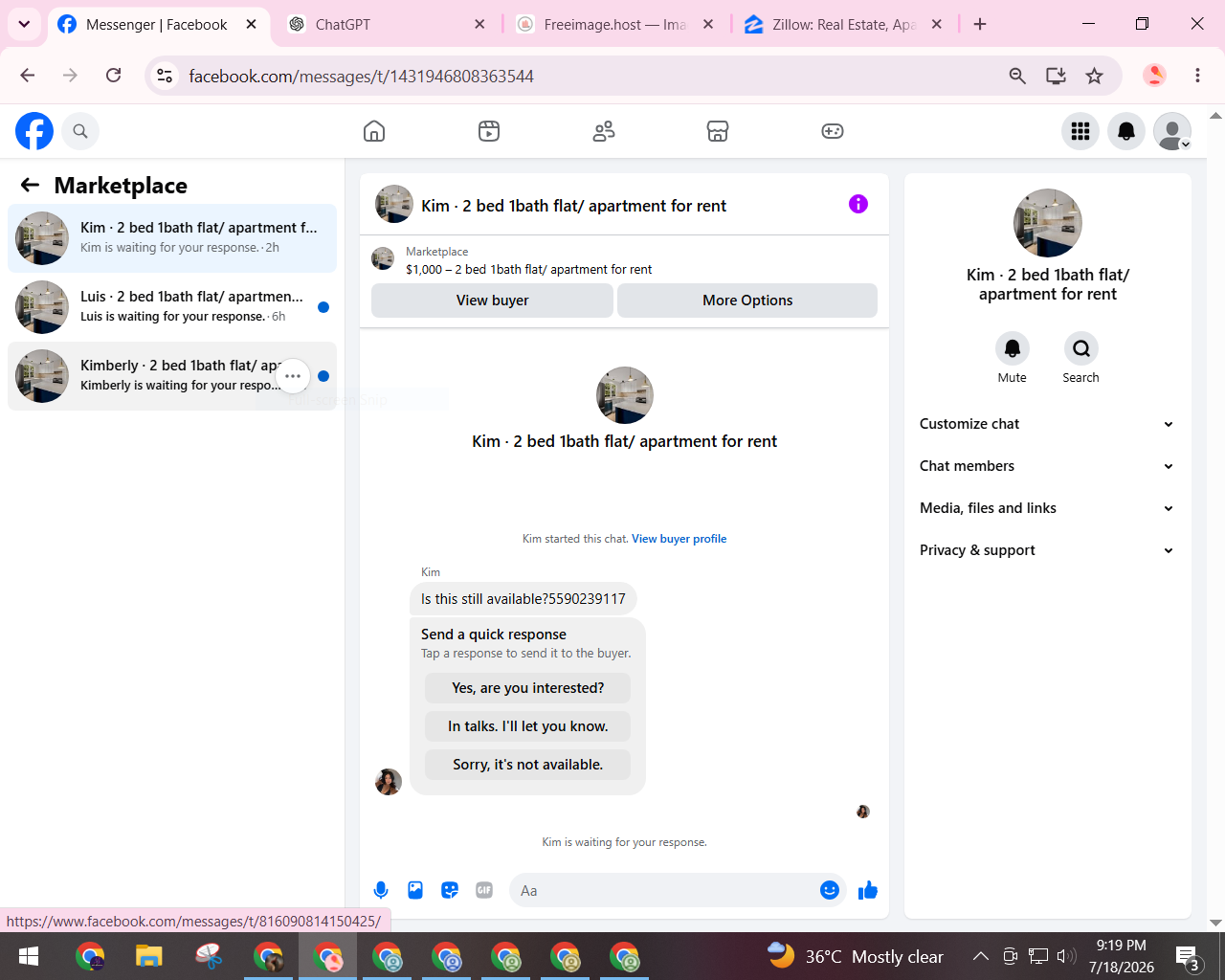
Task: Open the tab search dropdown arrow
Action: point(24,24)
